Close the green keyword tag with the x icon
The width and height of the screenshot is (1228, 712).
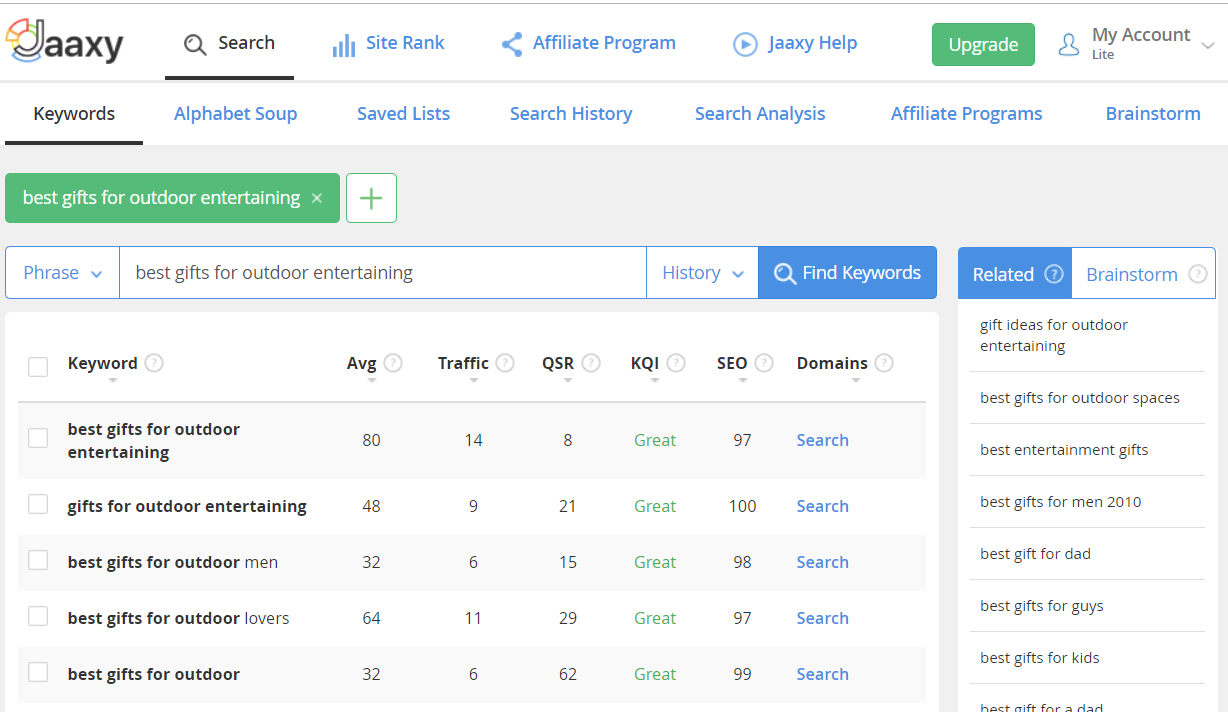pyautogui.click(x=317, y=198)
